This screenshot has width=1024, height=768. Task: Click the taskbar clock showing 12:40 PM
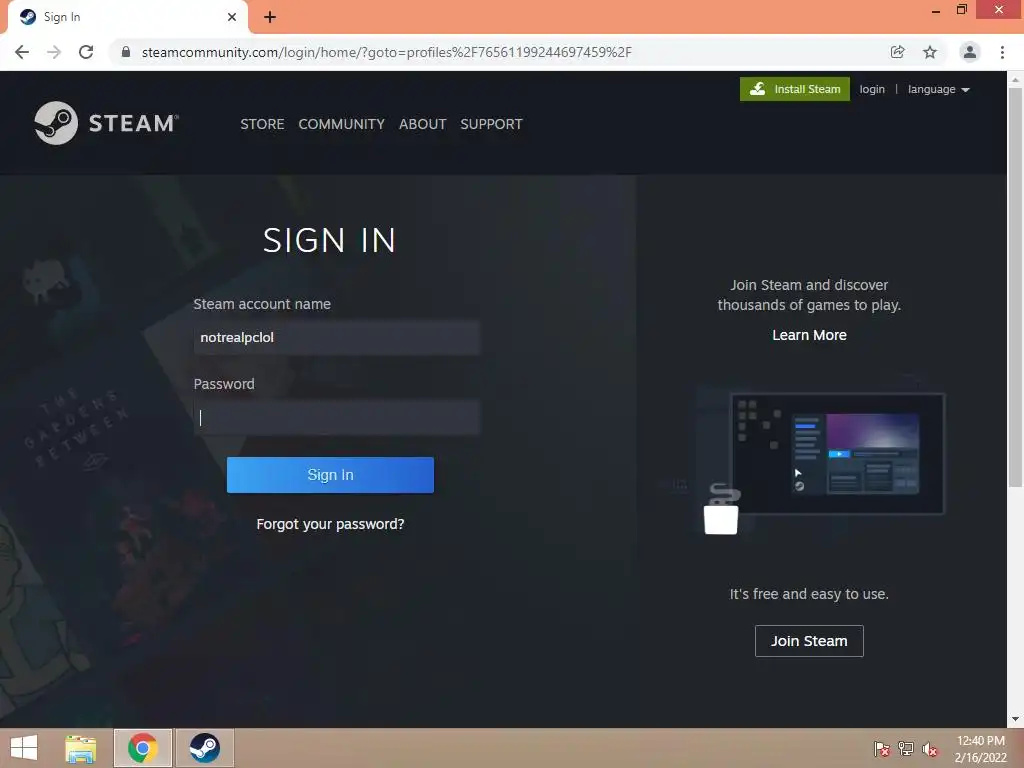980,749
